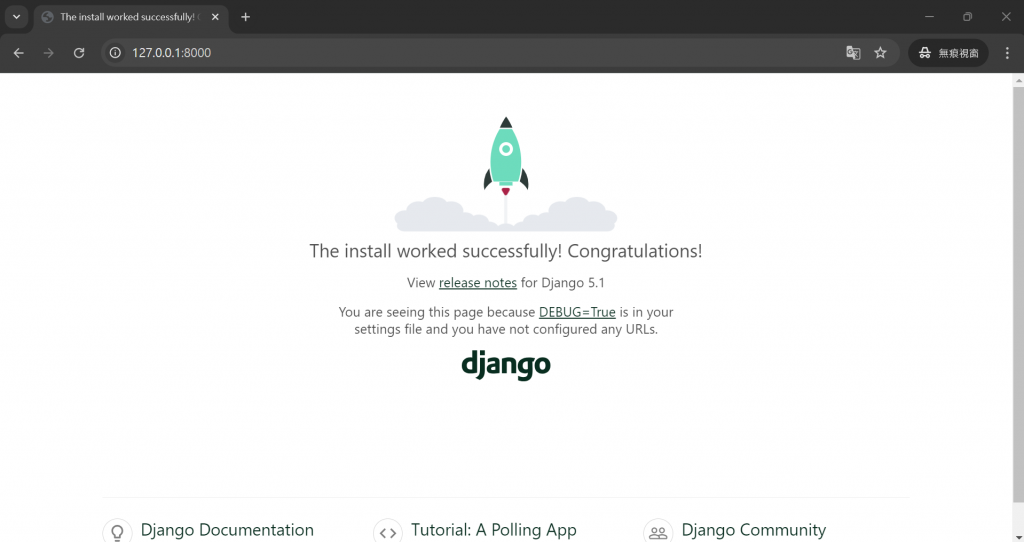The width and height of the screenshot is (1024, 542).
Task: Open Tutorial: A Polling App link
Action: pos(494,530)
